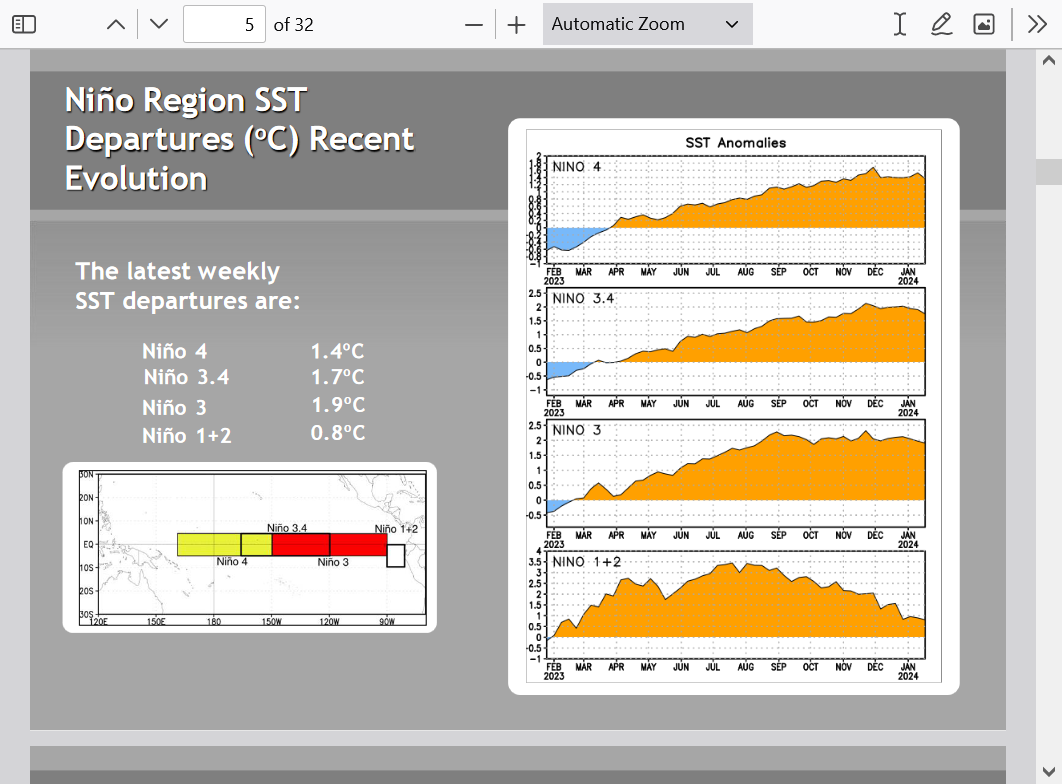The height and width of the screenshot is (784, 1062).
Task: Go to the next page
Action: click(158, 24)
